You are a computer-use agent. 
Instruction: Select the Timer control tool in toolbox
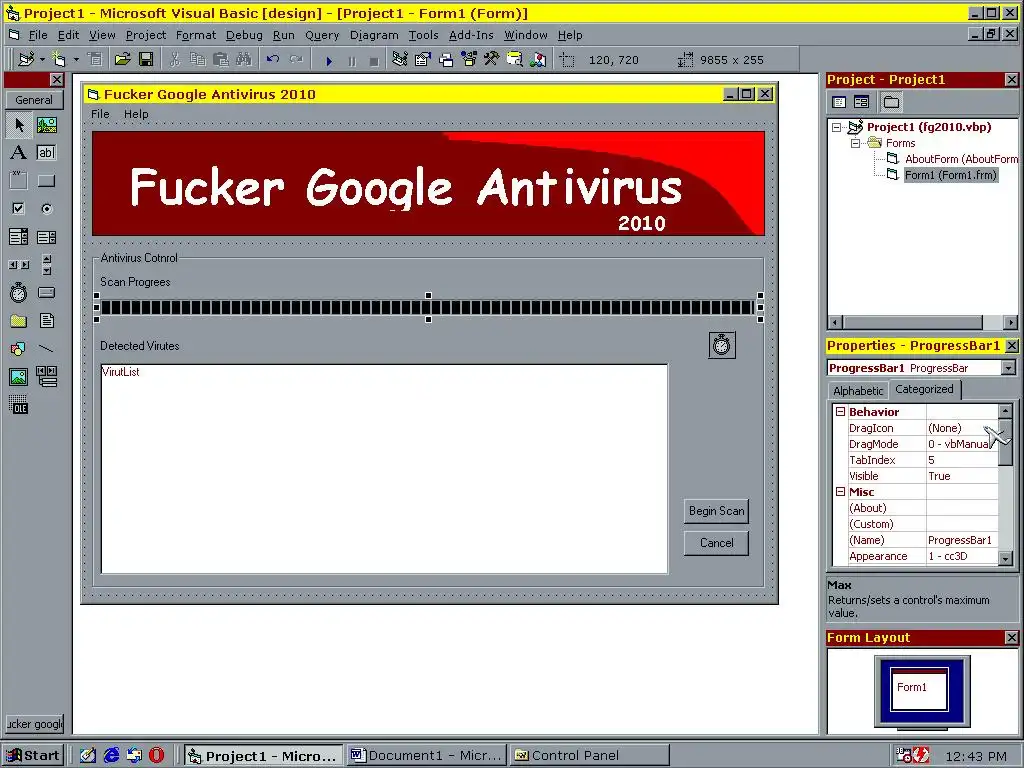click(x=19, y=293)
